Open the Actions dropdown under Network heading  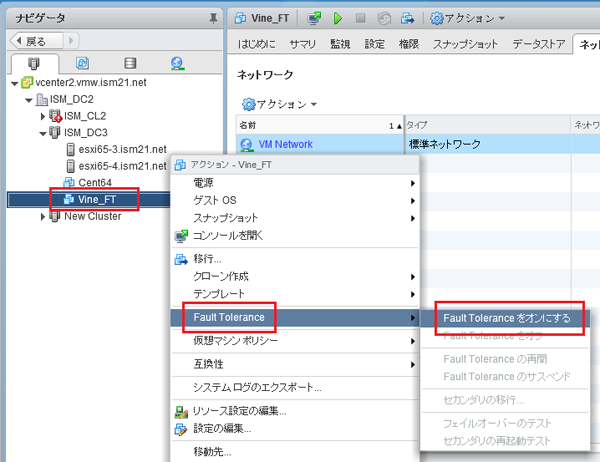click(x=279, y=104)
